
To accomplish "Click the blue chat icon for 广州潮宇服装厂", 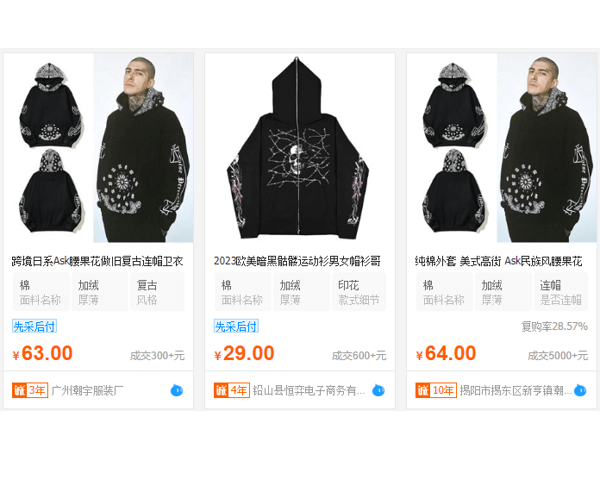I will (x=176, y=390).
